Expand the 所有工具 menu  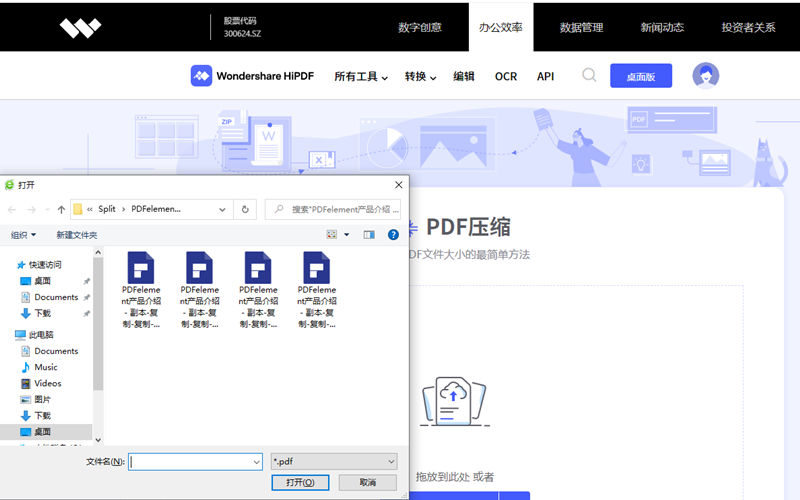[361, 76]
